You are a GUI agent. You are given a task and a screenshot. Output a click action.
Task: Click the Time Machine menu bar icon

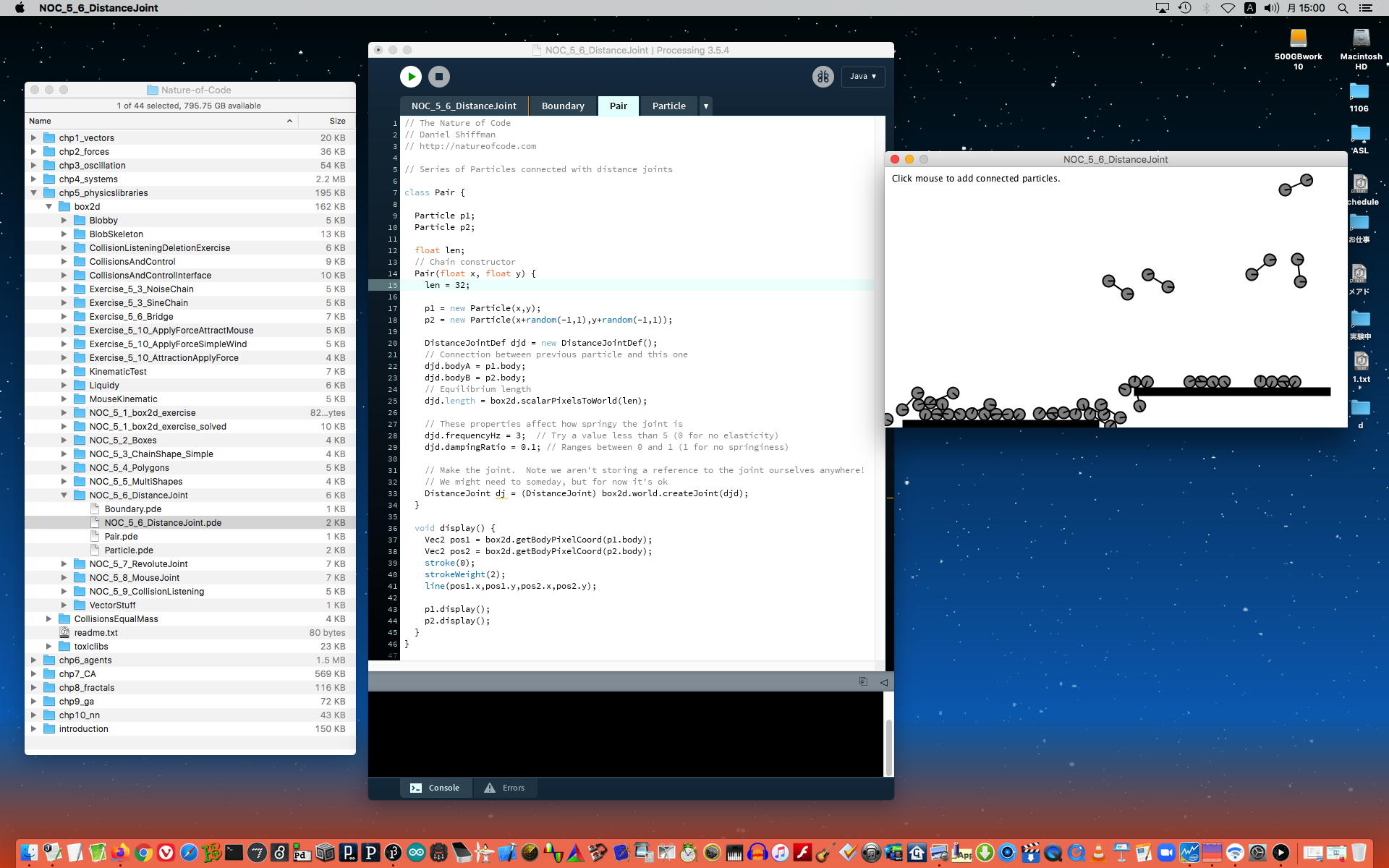1184,8
